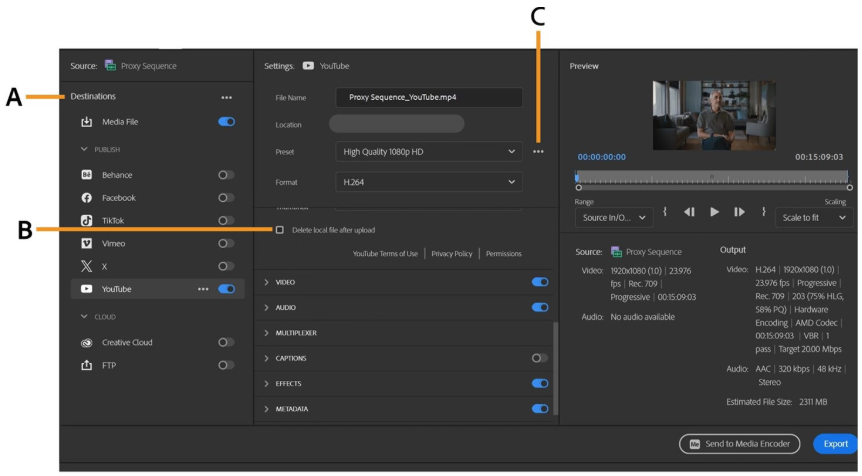Viewport: 862px width, 476px height.
Task: Open the Range Source In/Out dropdown
Action: point(614,218)
